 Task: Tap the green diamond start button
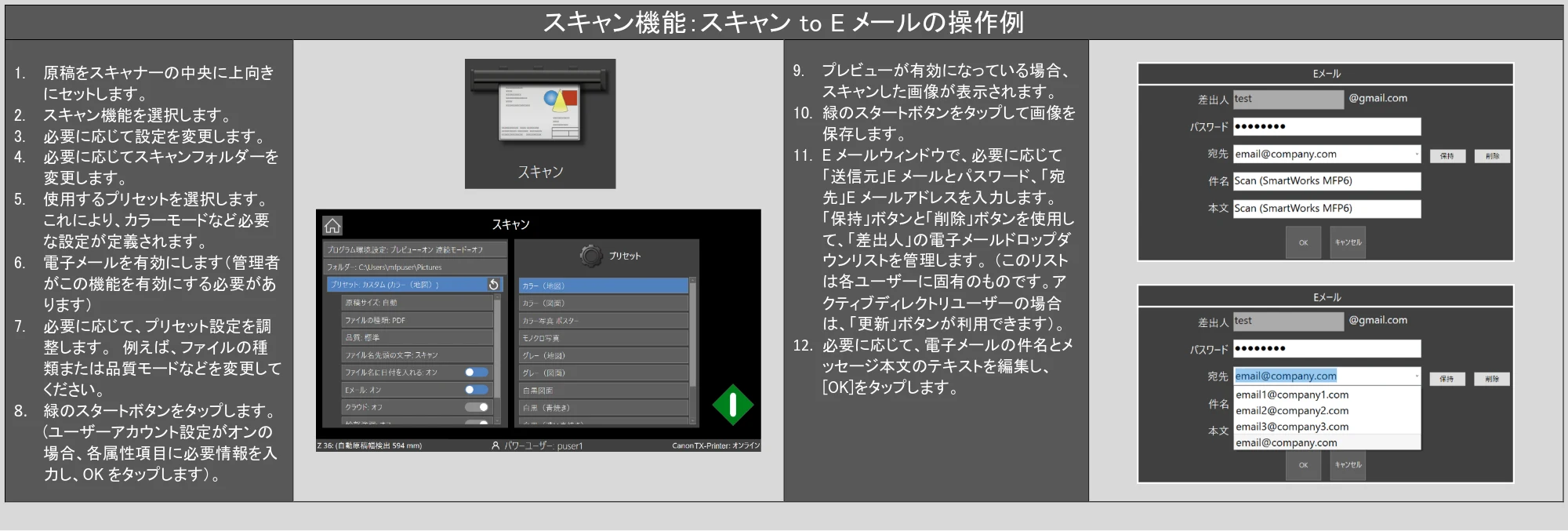coord(732,405)
